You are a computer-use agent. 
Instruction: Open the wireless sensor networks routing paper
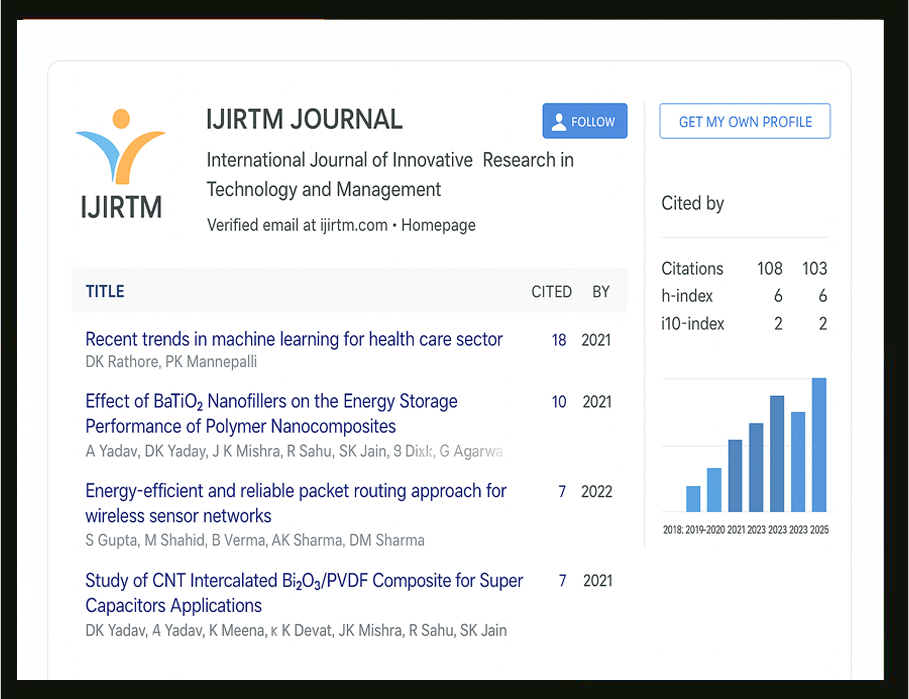(296, 491)
